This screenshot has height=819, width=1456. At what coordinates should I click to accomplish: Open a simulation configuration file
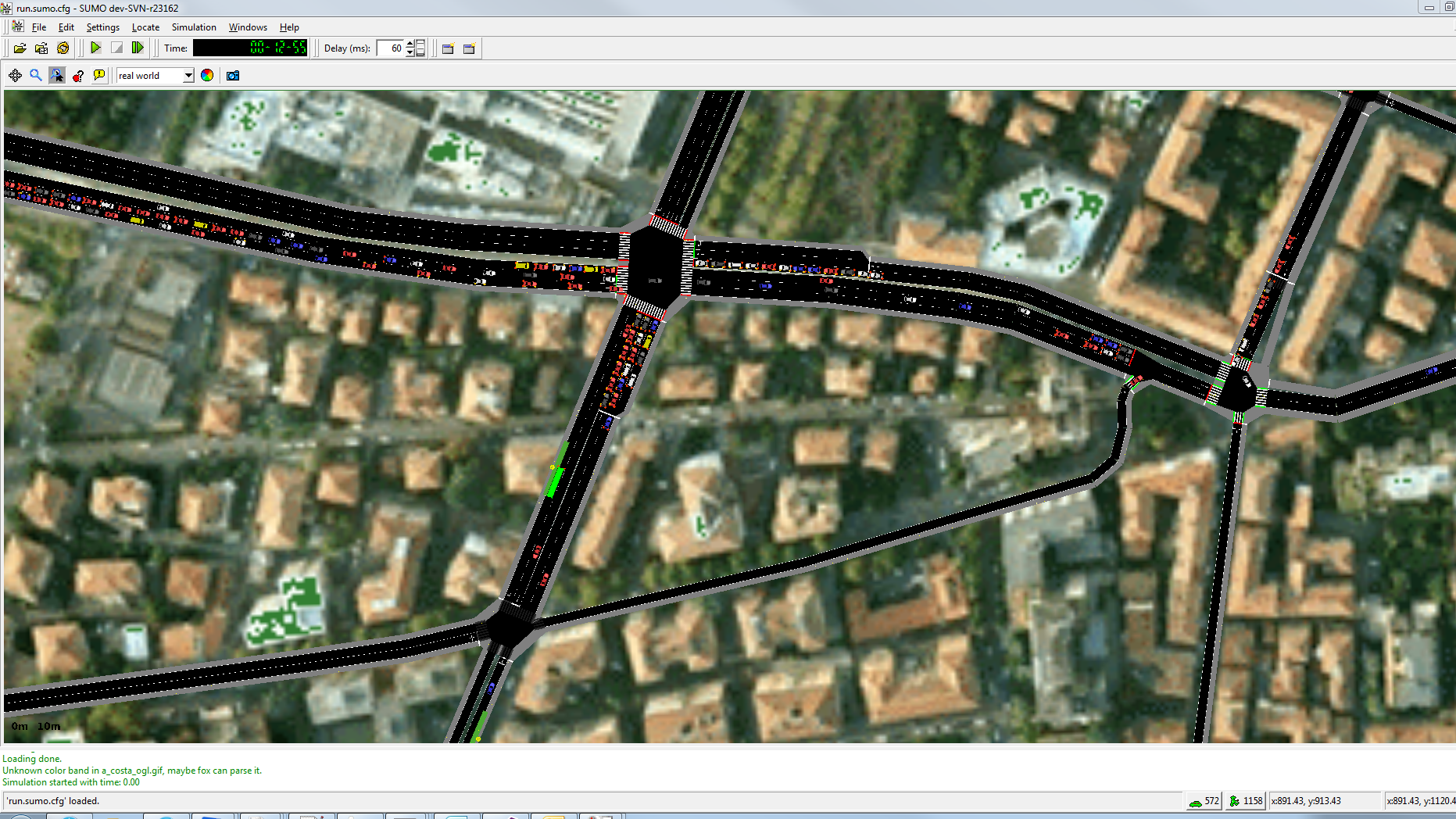[20, 48]
